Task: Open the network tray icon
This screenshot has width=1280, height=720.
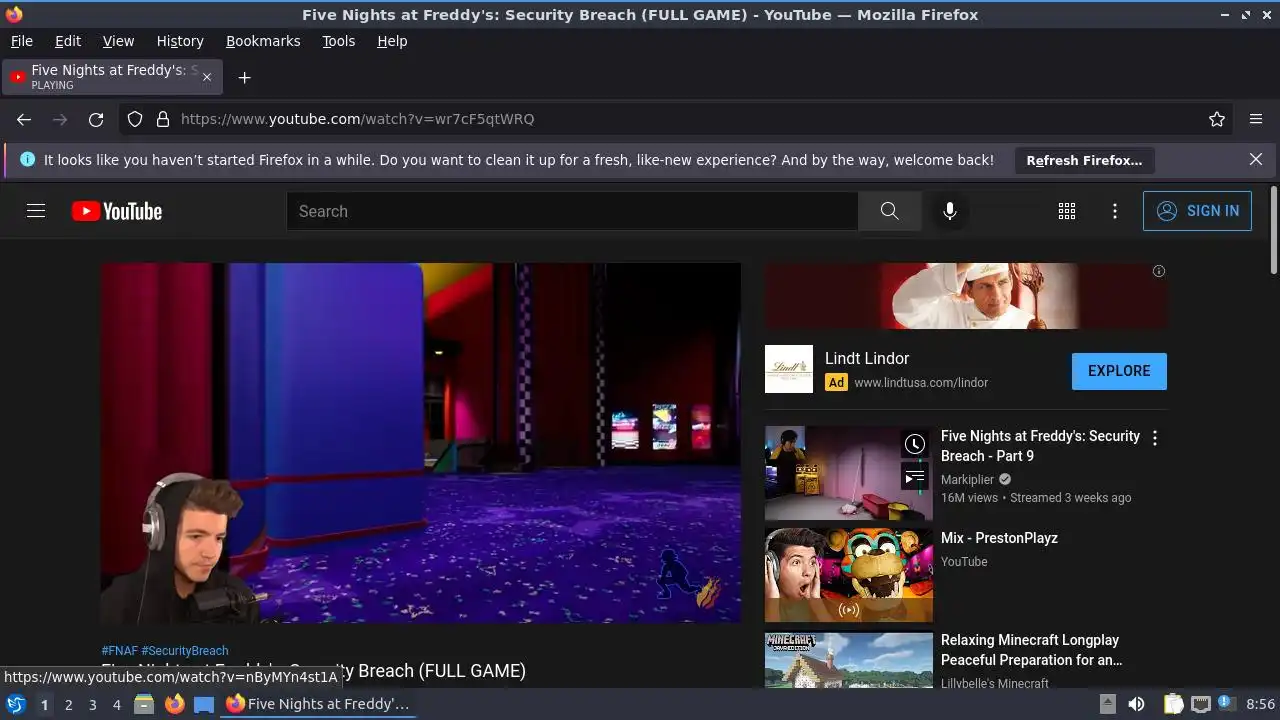Action: pos(1201,704)
